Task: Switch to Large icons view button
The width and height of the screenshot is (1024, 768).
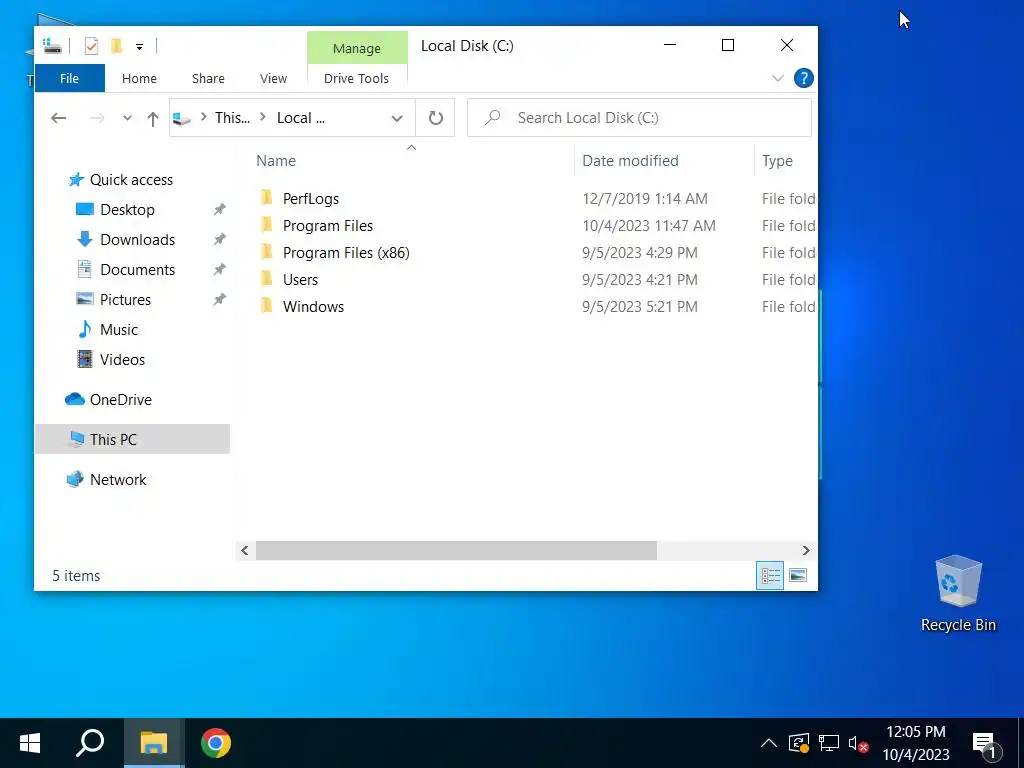Action: 798,575
